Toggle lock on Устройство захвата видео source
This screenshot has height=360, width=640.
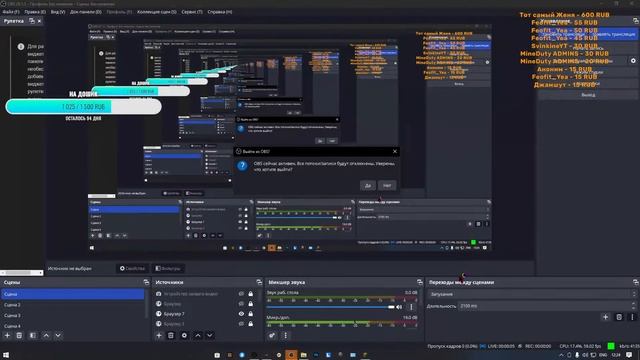pos(251,294)
